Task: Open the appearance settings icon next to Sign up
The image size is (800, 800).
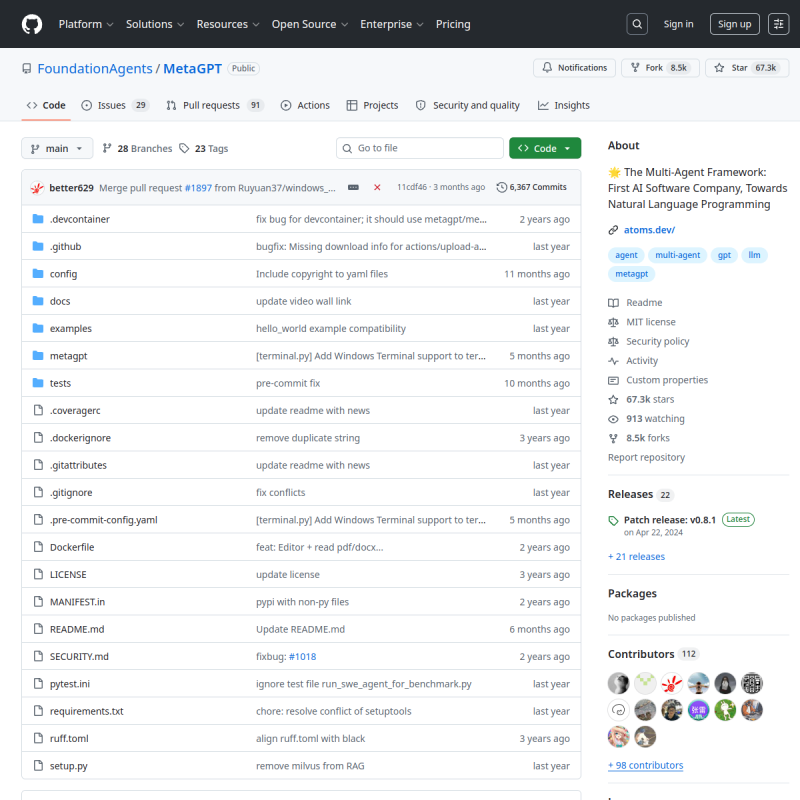Action: [778, 24]
